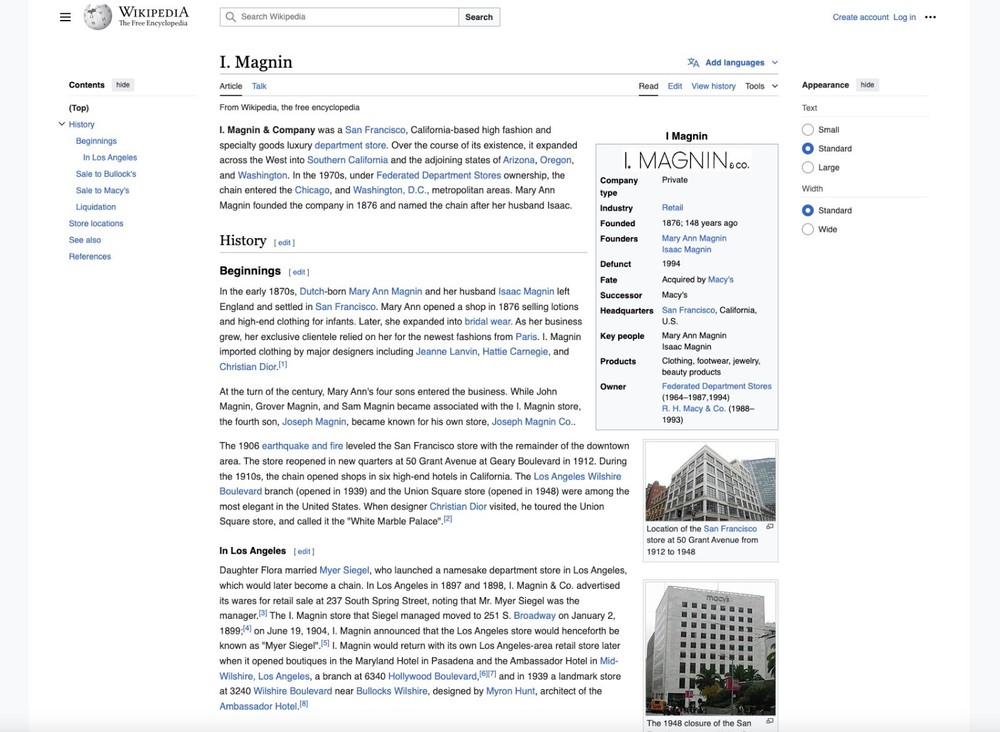Select the Read tab

(x=648, y=86)
